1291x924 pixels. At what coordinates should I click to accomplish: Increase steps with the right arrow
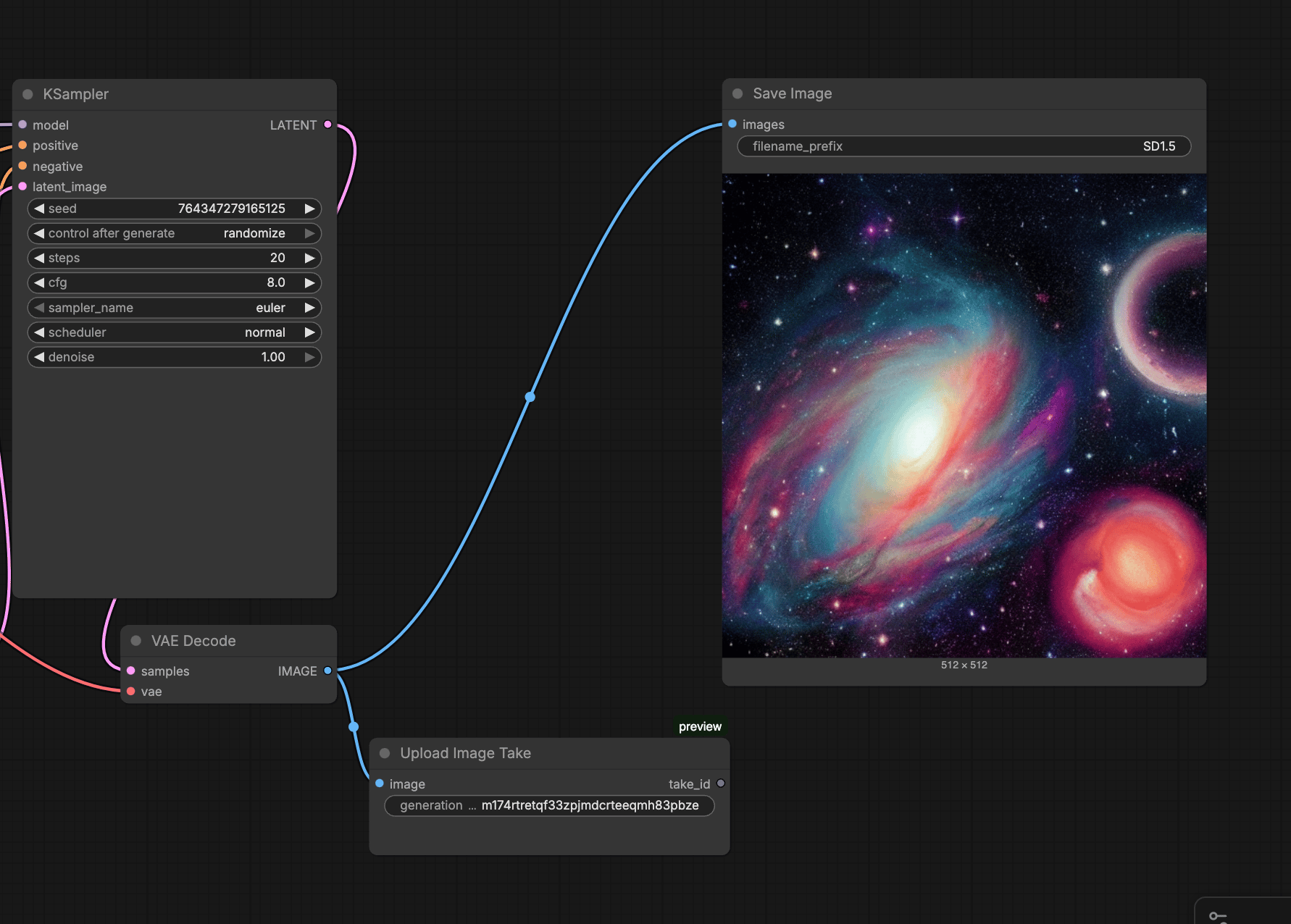pyautogui.click(x=310, y=258)
